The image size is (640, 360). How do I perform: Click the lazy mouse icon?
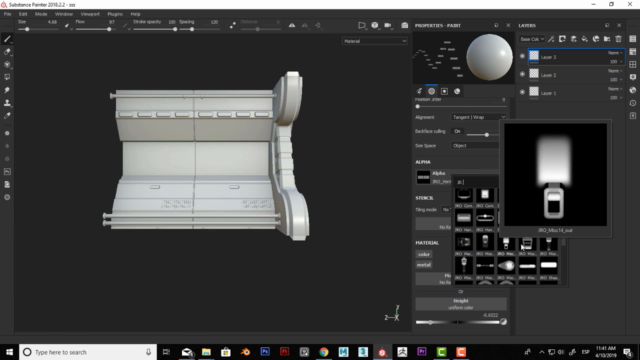233,25
